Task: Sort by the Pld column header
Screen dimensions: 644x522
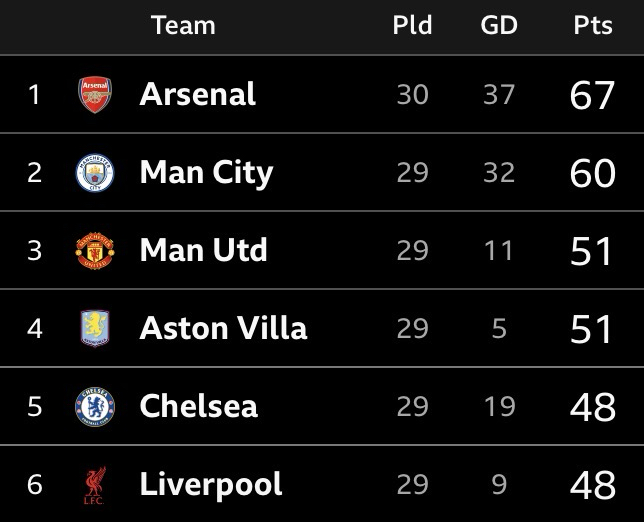Action: point(412,25)
